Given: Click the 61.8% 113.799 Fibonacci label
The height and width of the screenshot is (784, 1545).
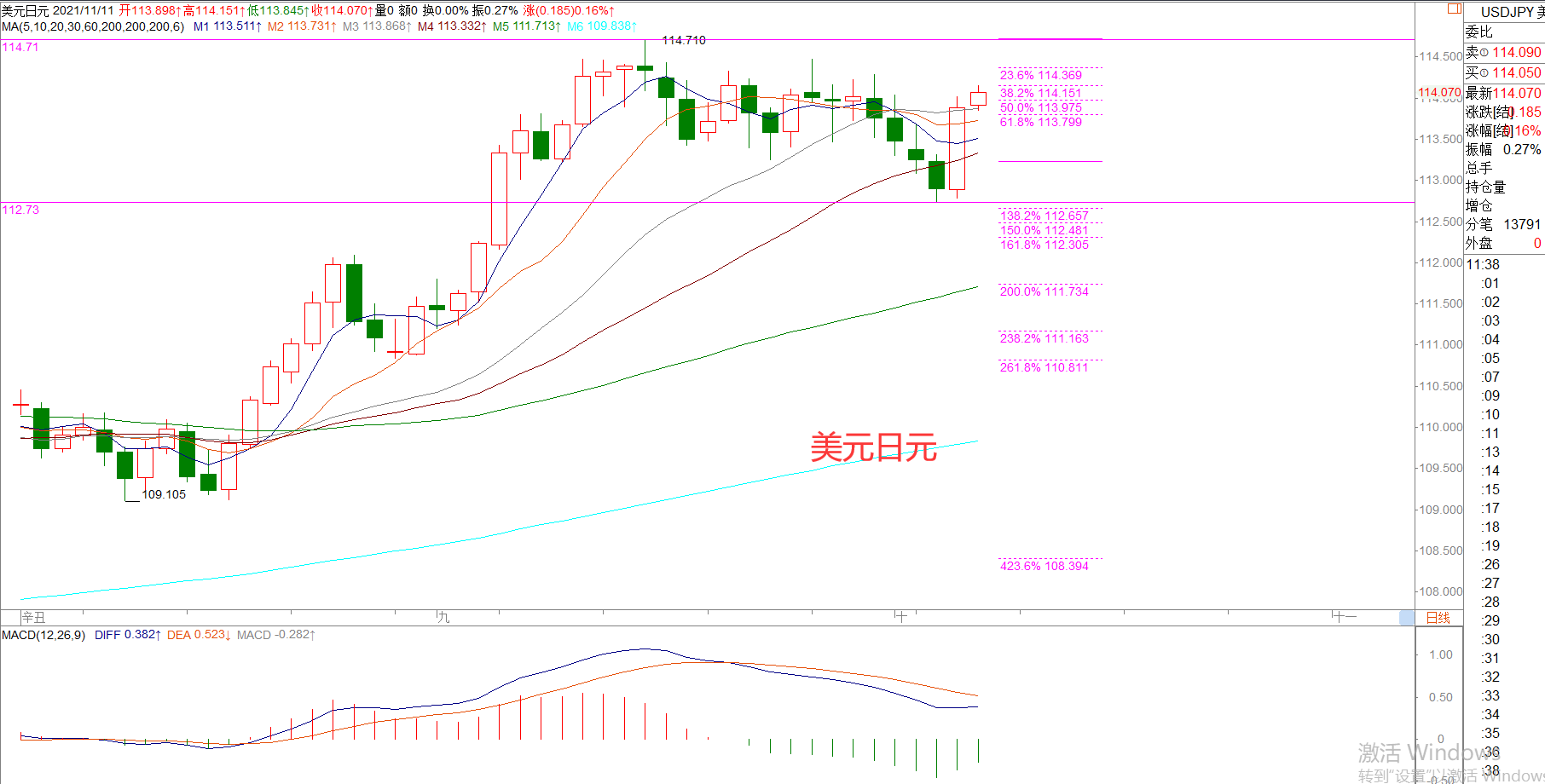Looking at the screenshot, I should 1040,122.
